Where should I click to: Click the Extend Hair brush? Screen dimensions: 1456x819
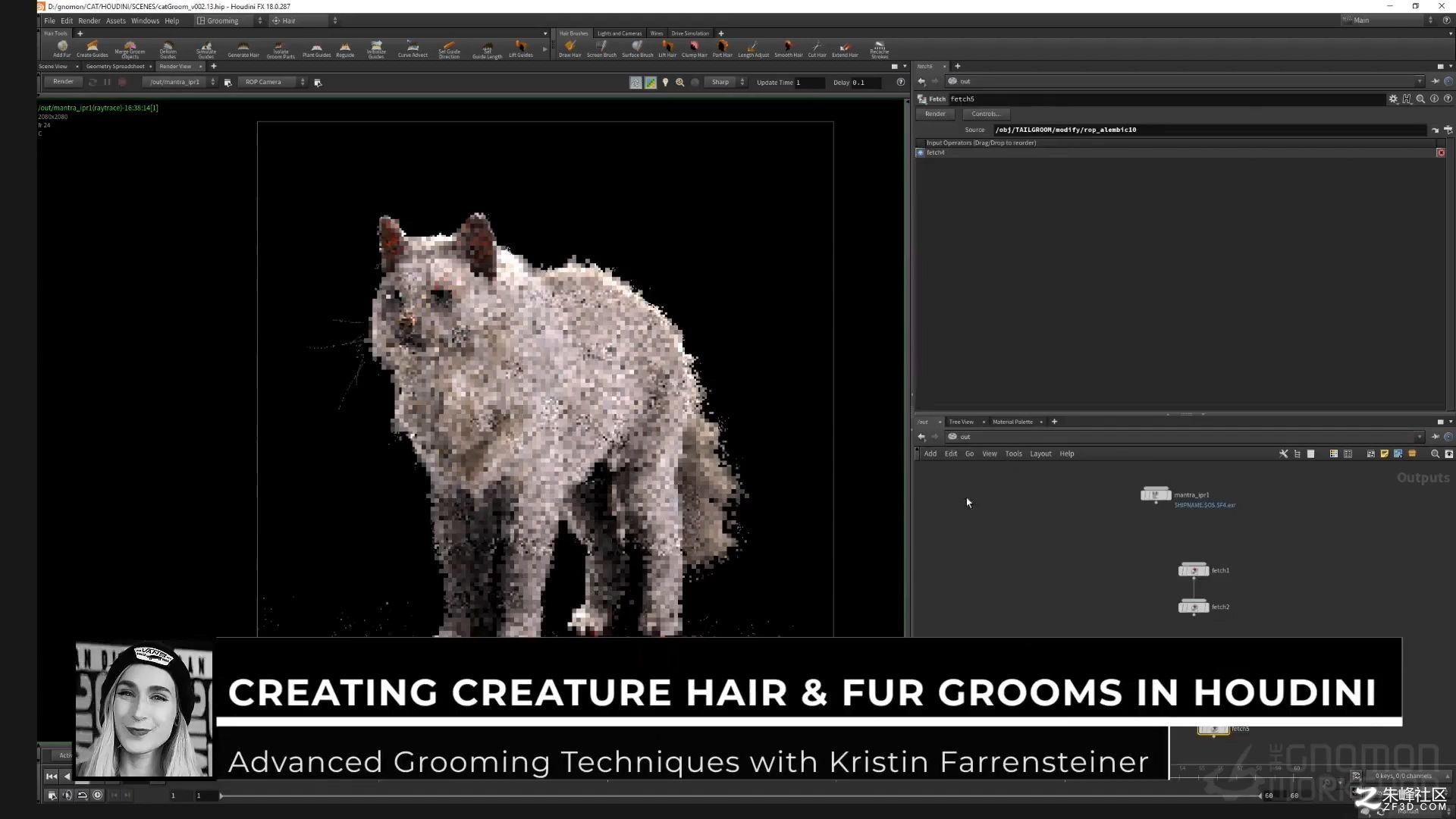[x=845, y=49]
